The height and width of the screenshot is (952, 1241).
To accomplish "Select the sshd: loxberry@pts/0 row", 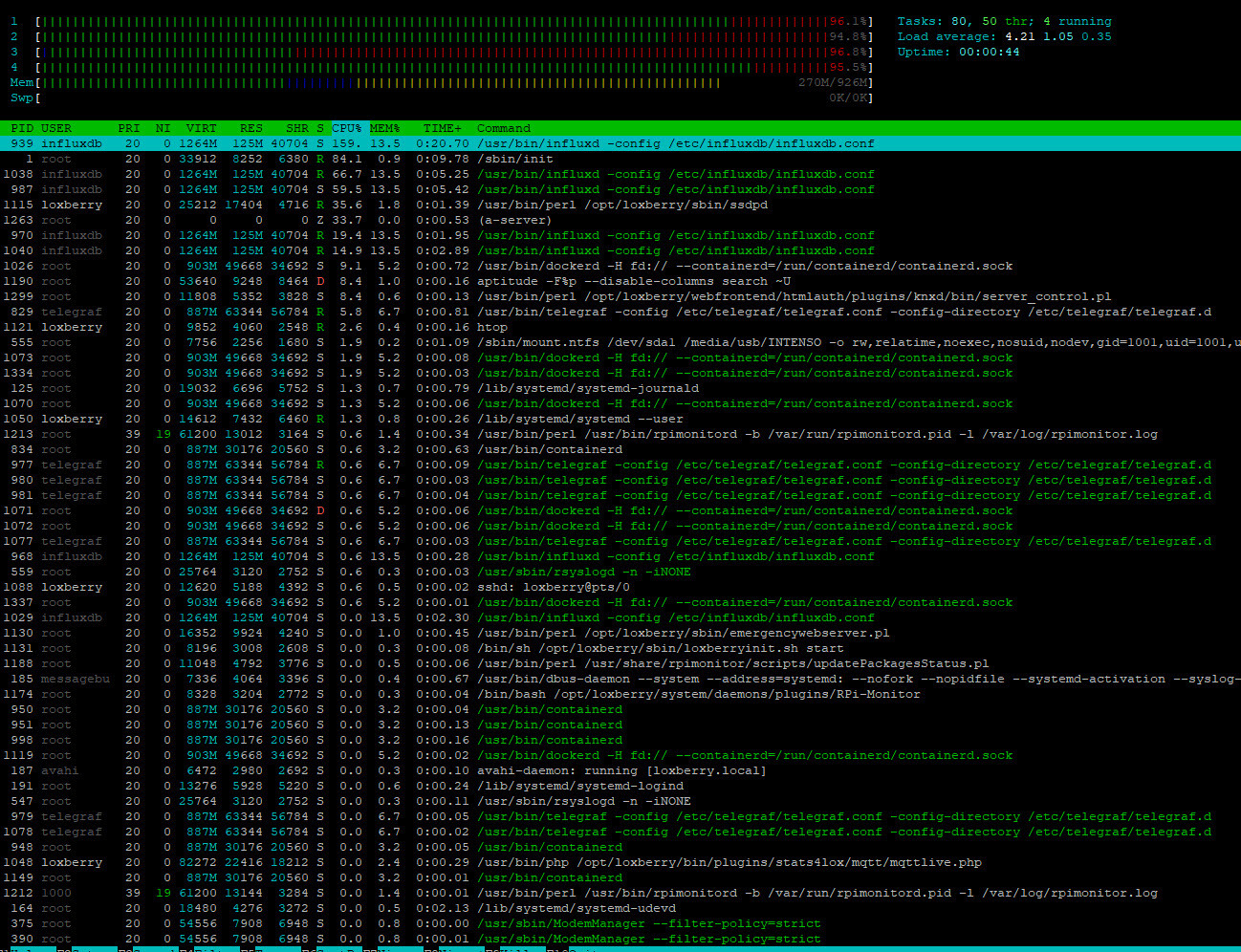I will point(553,587).
